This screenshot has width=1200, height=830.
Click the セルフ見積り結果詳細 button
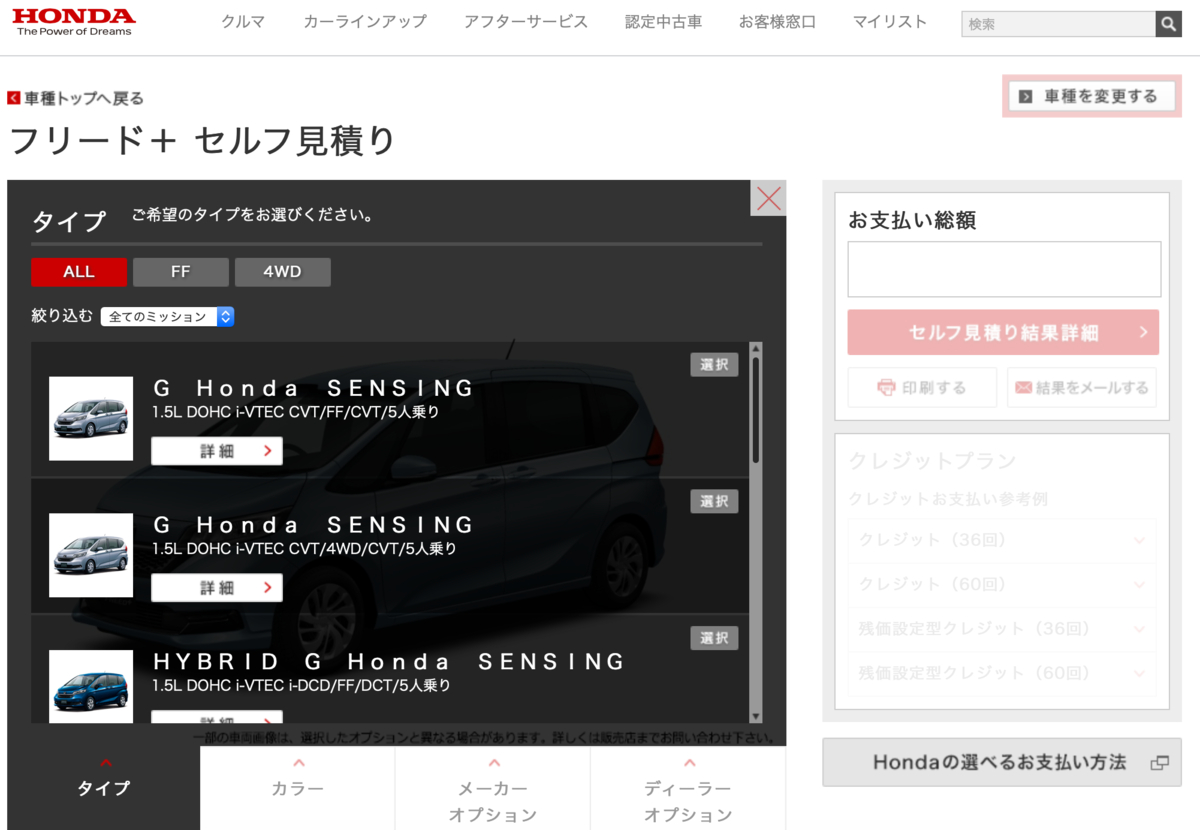(x=1003, y=332)
